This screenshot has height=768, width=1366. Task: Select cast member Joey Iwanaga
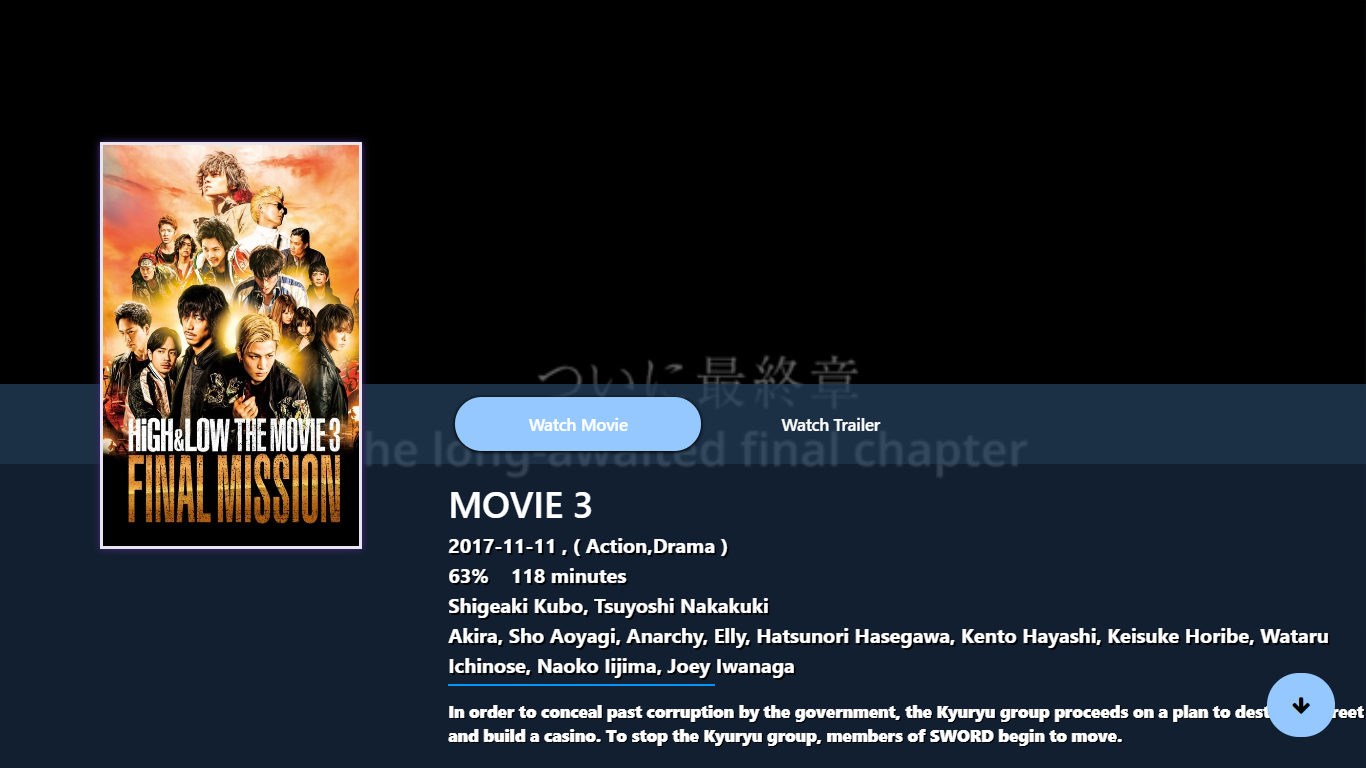coord(731,666)
